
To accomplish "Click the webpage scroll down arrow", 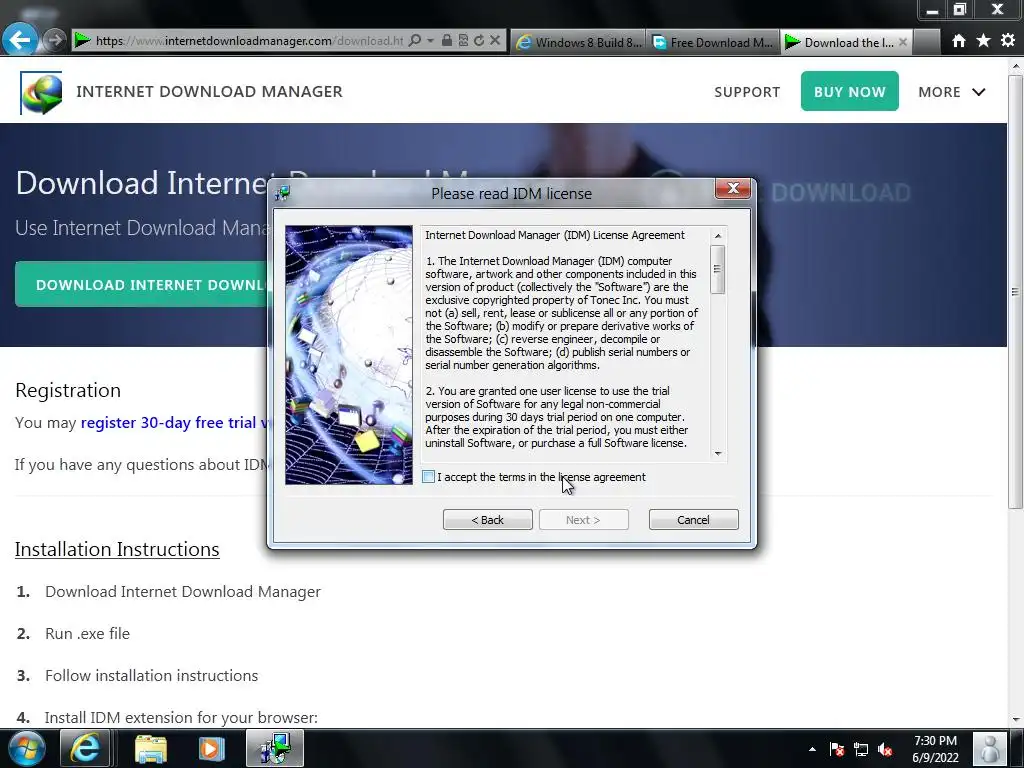I will [1016, 720].
